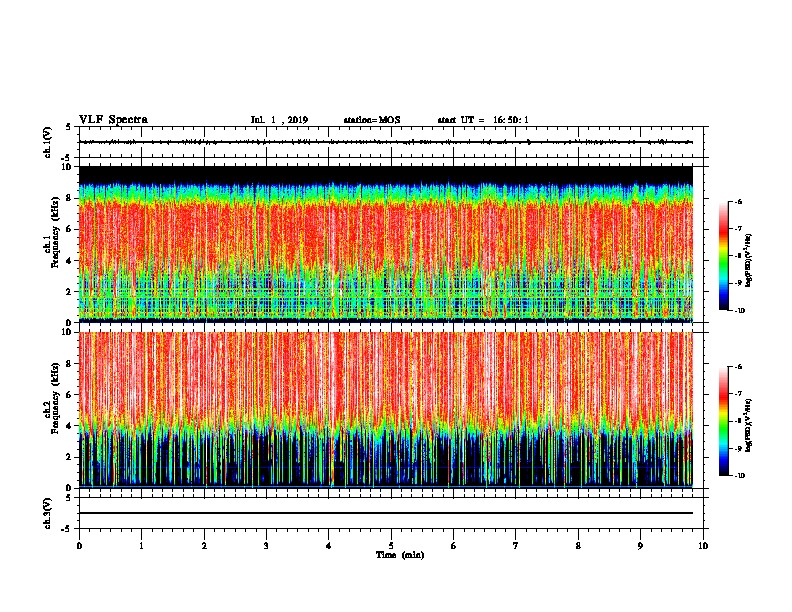Click the "9" minute tick label
The width and height of the screenshot is (792, 612).
[x=640, y=546]
